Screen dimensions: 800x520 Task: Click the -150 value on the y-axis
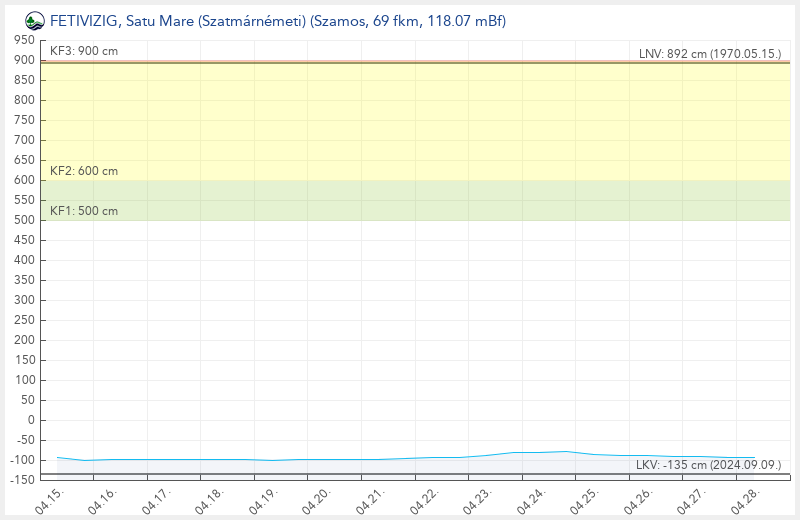pos(21,480)
